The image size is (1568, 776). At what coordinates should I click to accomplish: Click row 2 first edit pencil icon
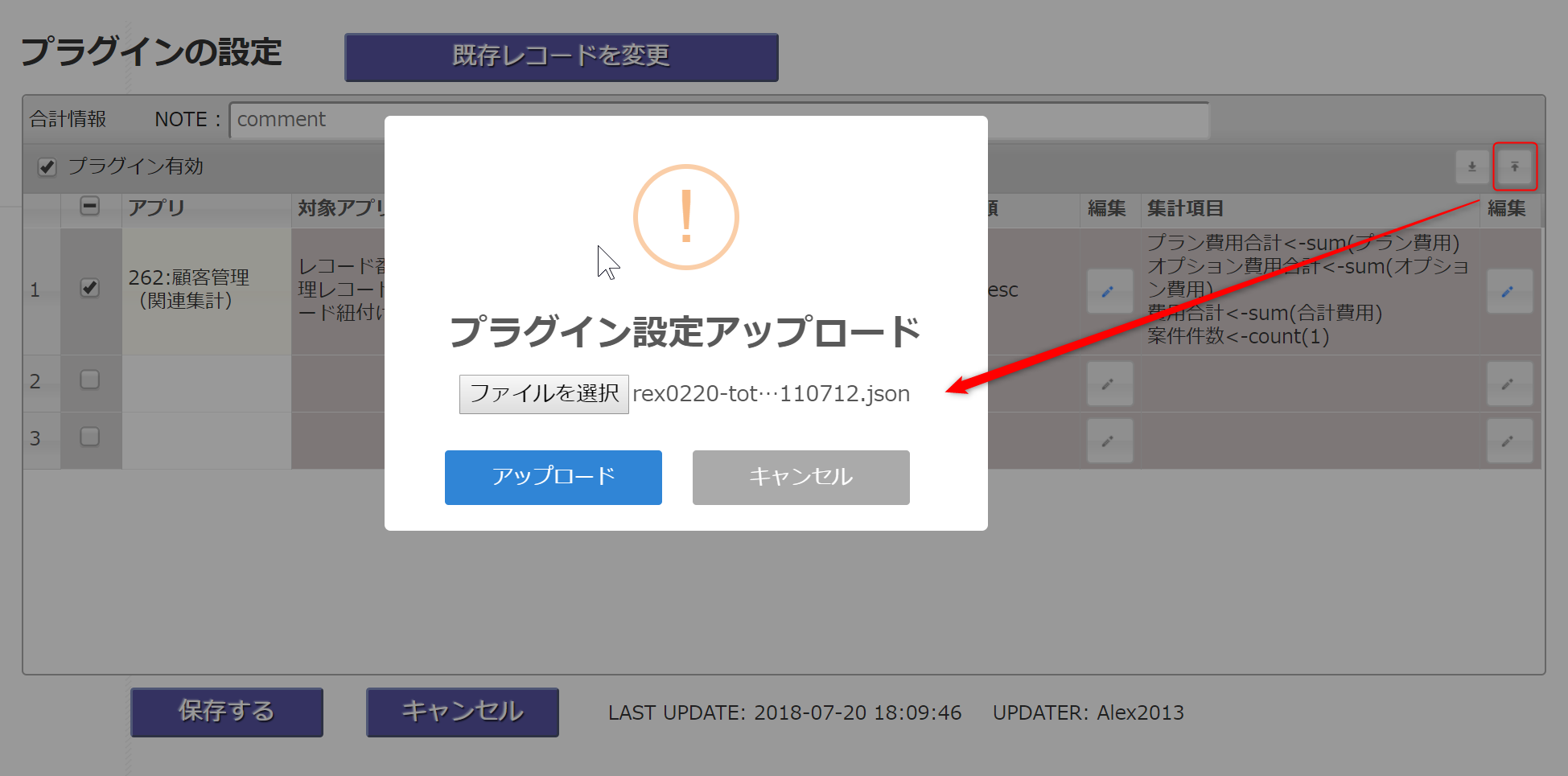(x=1109, y=384)
